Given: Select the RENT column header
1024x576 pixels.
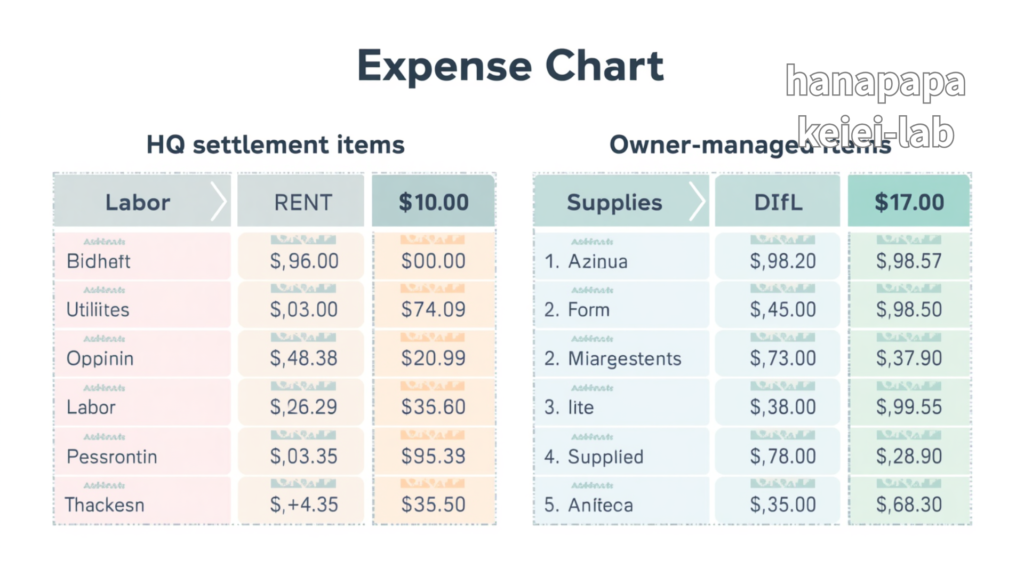Looking at the screenshot, I should tap(303, 203).
